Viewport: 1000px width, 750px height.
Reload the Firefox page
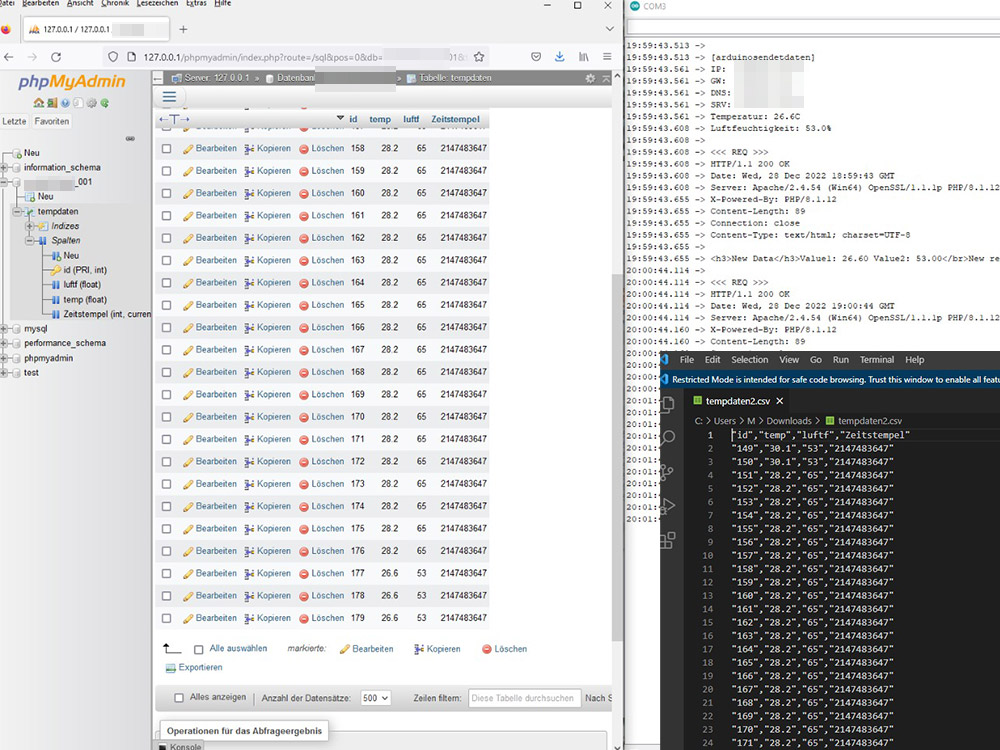click(x=56, y=57)
